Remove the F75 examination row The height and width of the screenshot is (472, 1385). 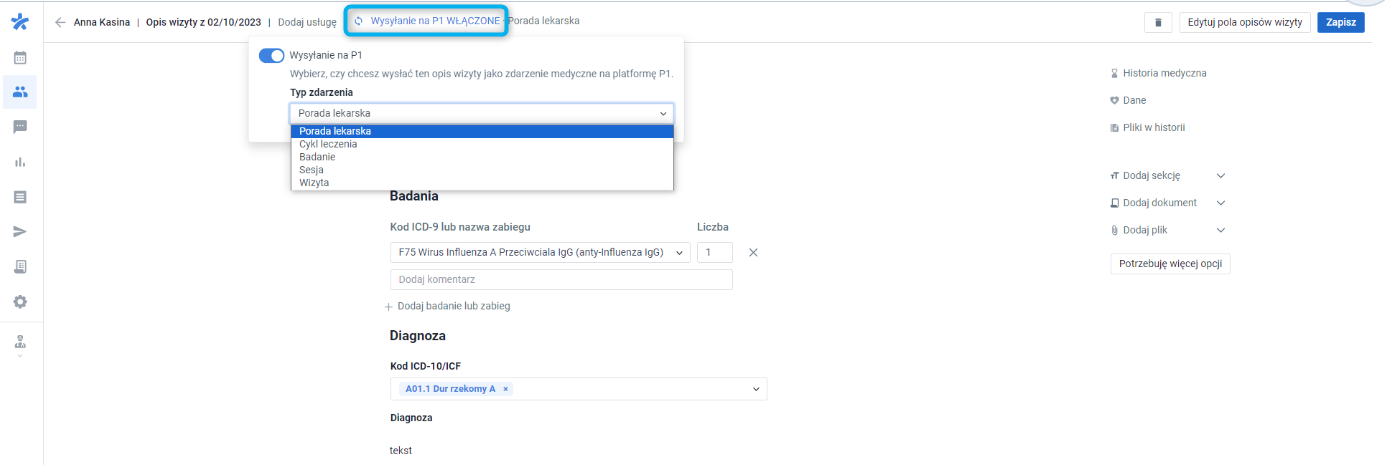pyautogui.click(x=754, y=253)
